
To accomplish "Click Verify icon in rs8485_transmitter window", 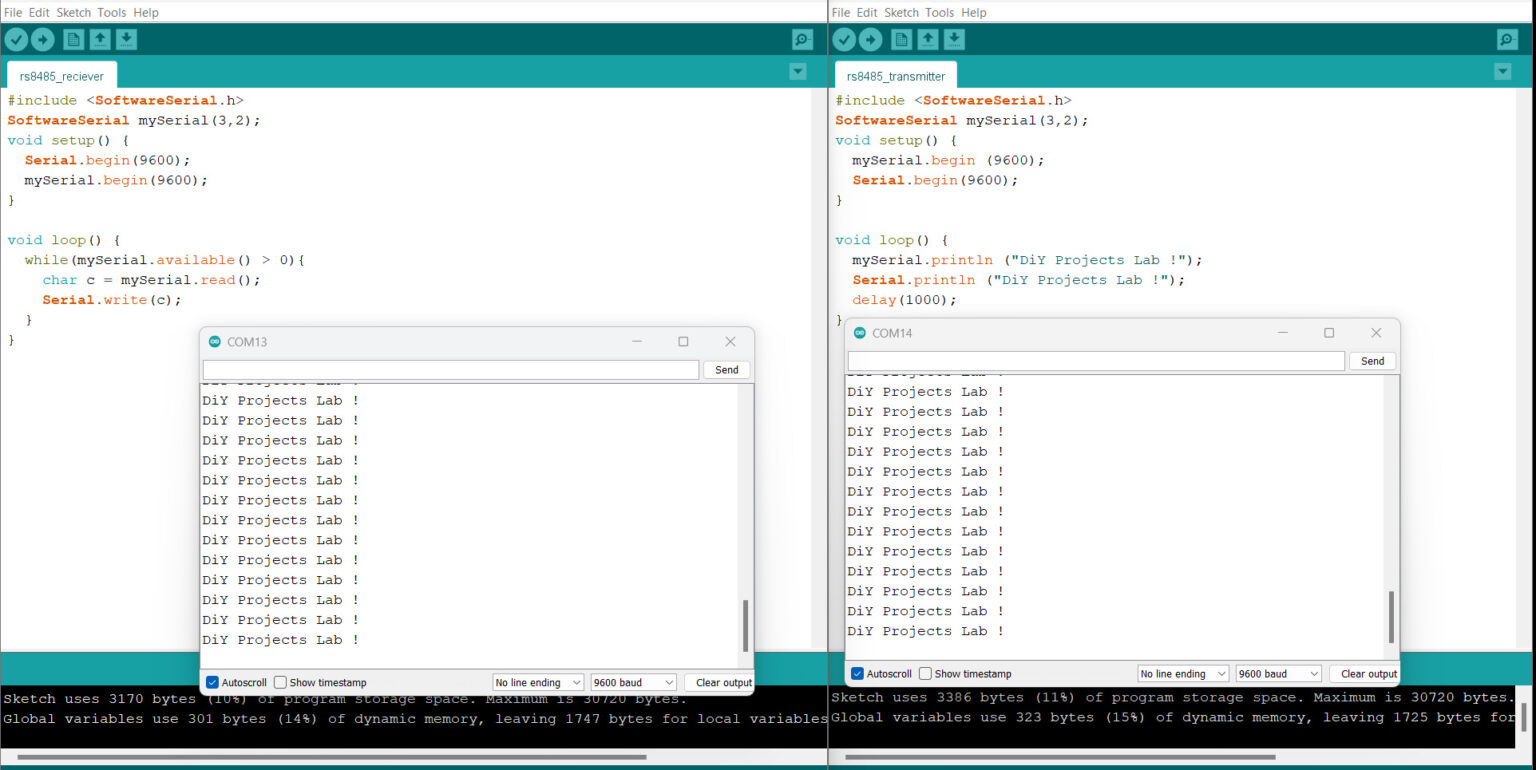I will tap(845, 40).
